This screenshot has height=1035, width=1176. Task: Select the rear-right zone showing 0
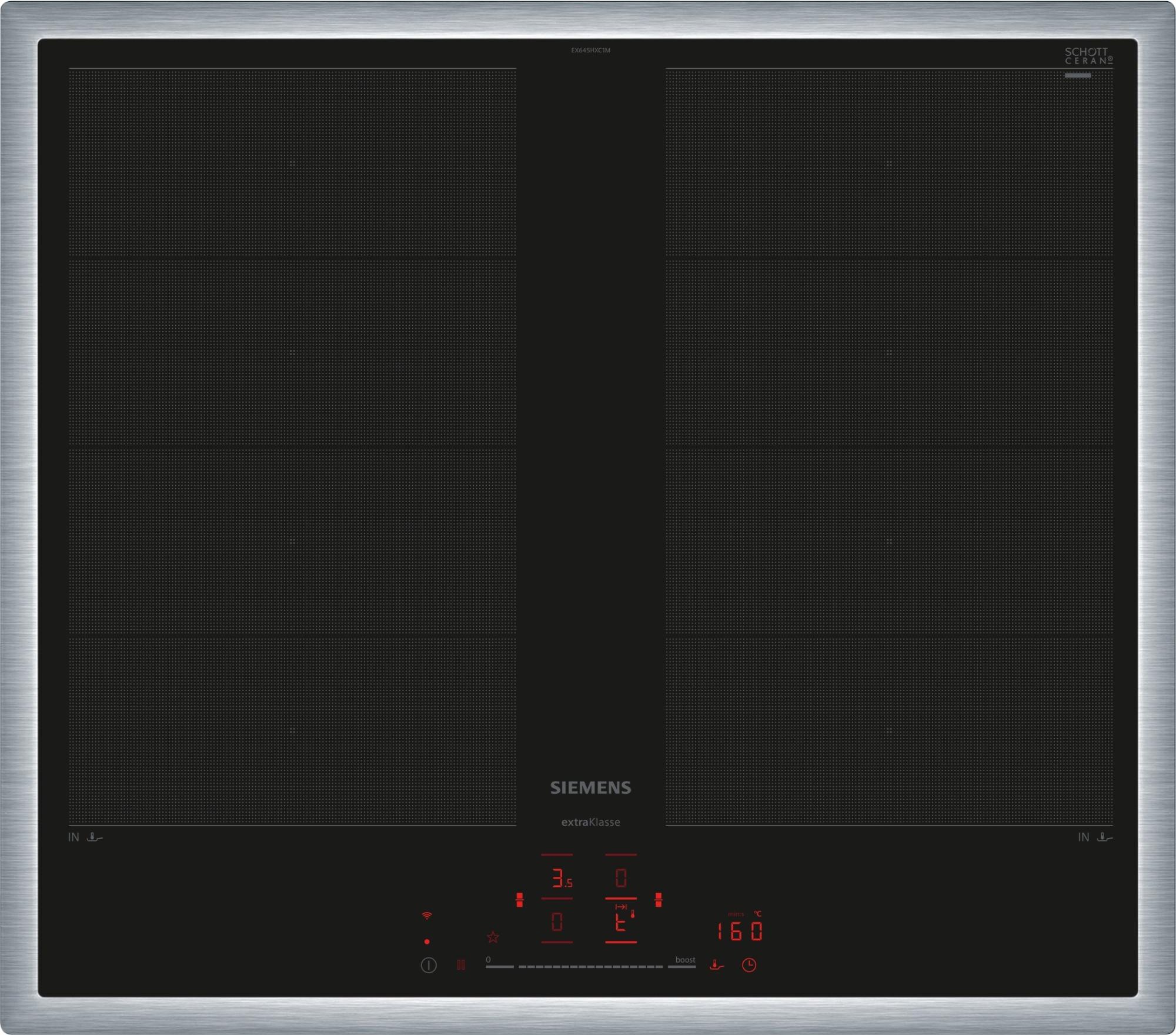point(621,879)
